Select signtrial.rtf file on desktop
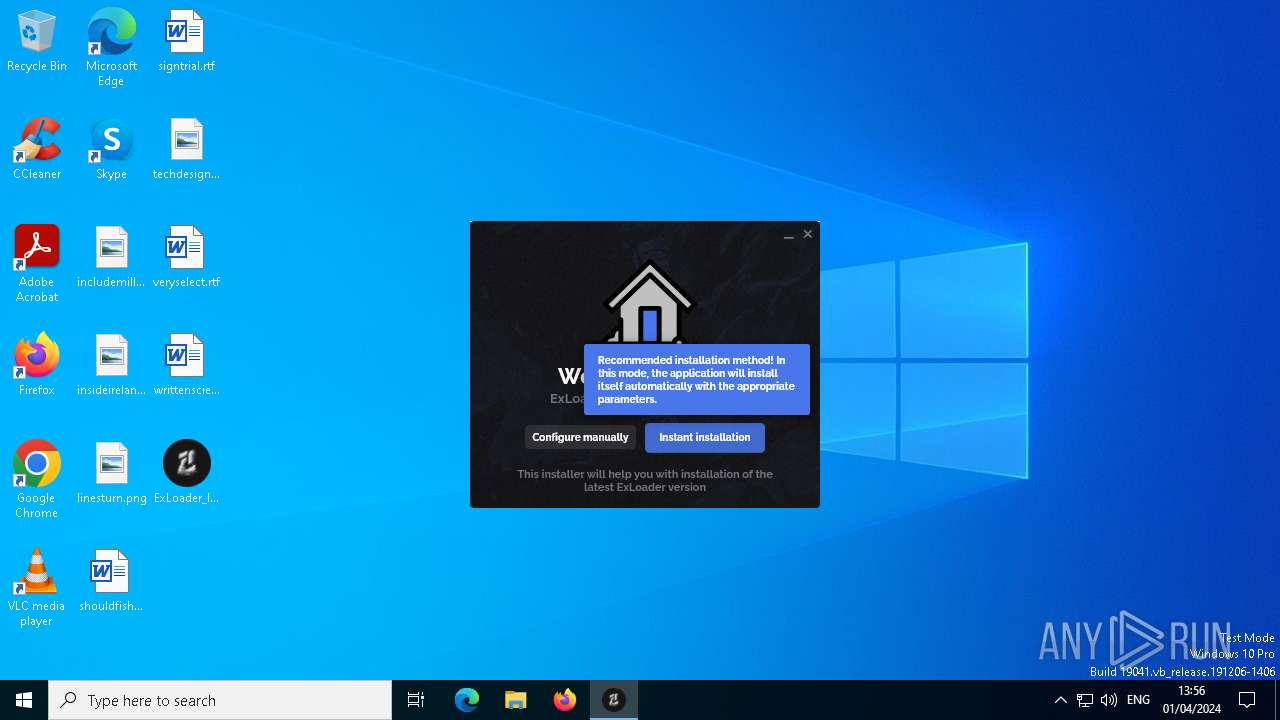1280x720 pixels. 186,42
